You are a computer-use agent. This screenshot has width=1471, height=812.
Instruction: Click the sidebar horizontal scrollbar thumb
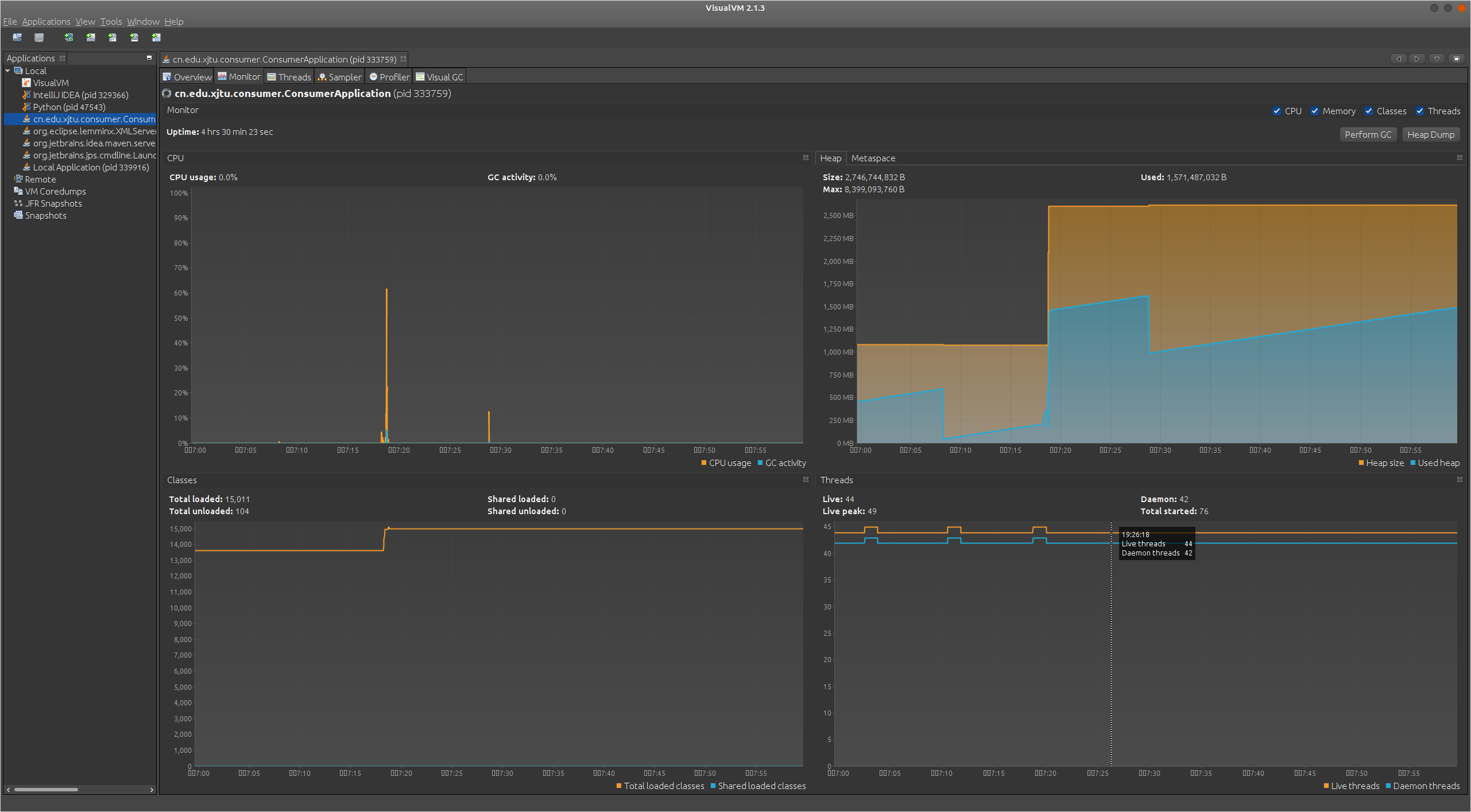46,790
